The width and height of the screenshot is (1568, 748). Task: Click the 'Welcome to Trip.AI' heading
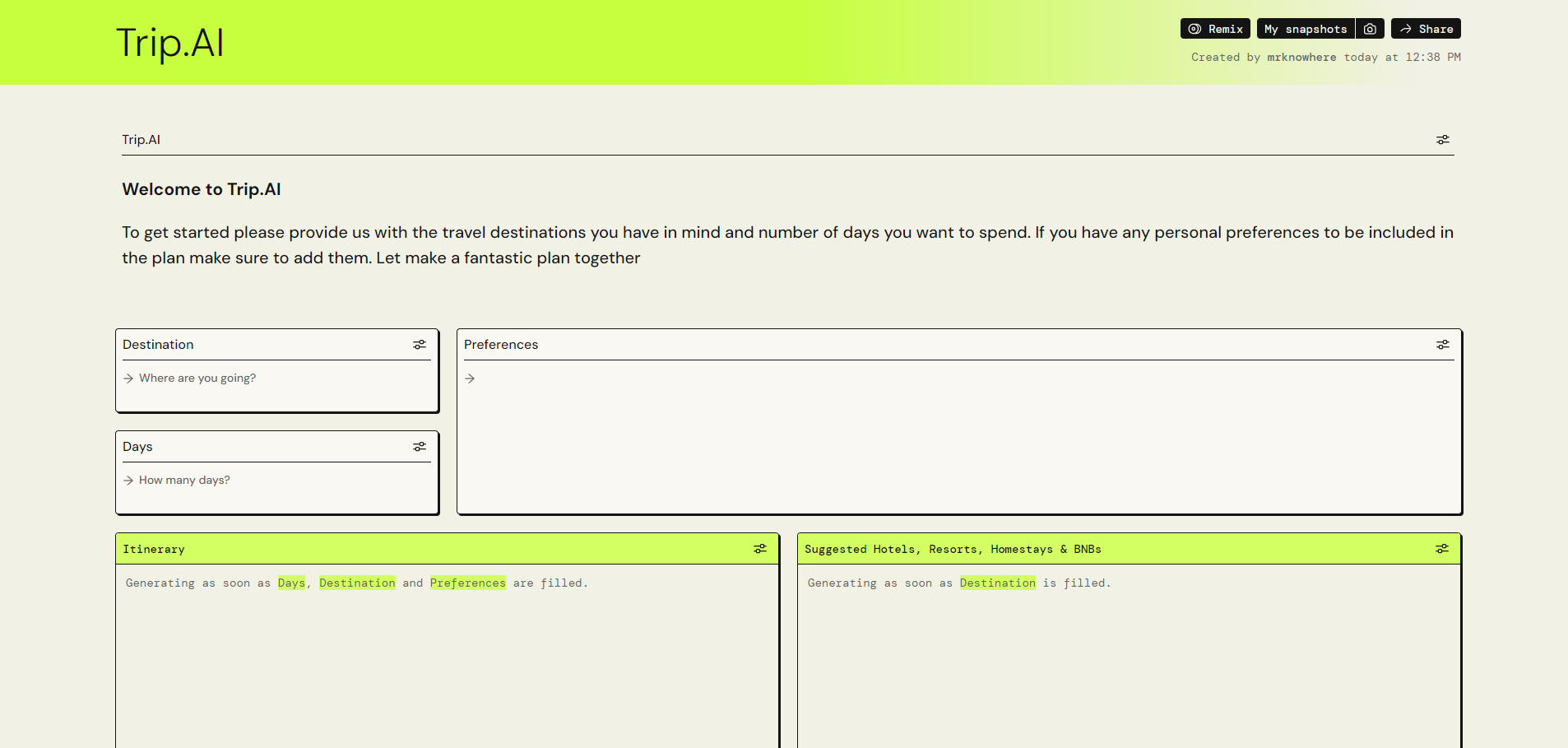[x=202, y=189]
